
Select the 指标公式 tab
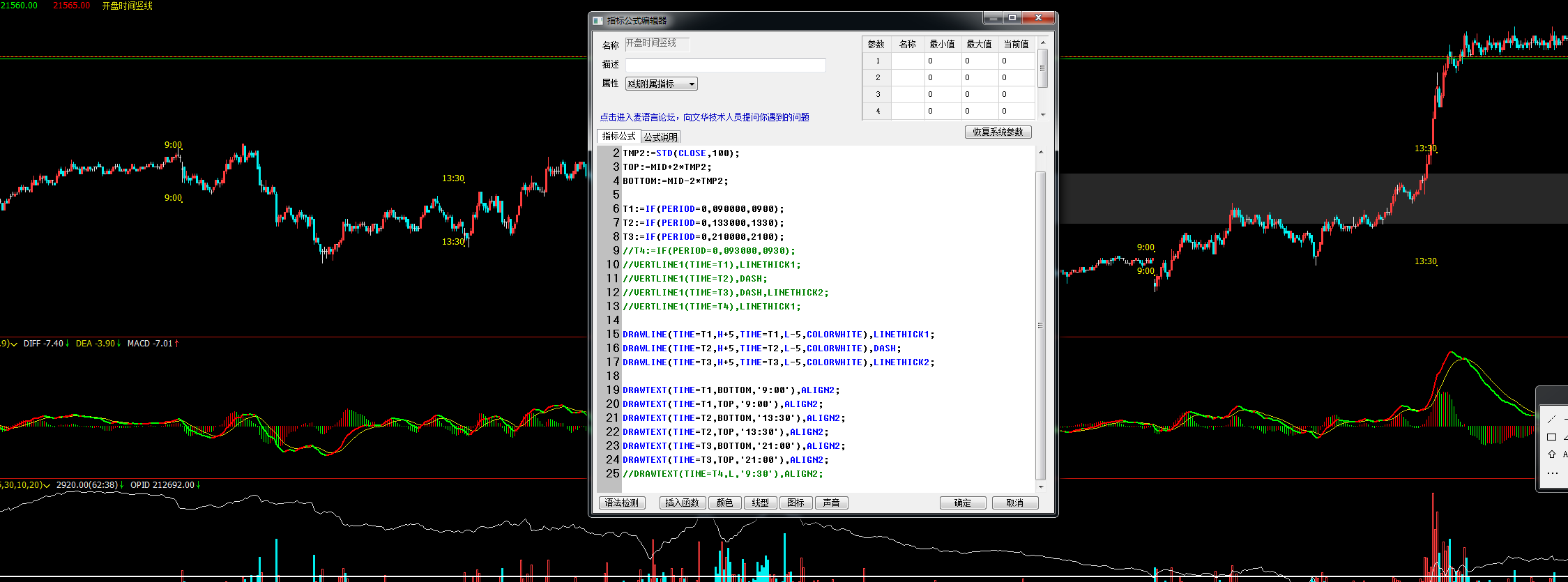click(618, 137)
